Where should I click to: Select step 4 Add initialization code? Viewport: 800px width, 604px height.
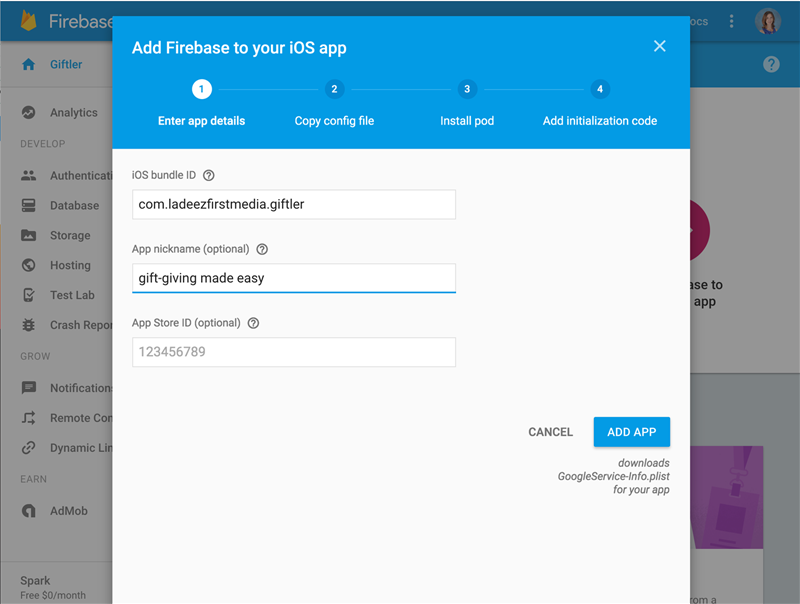[600, 89]
